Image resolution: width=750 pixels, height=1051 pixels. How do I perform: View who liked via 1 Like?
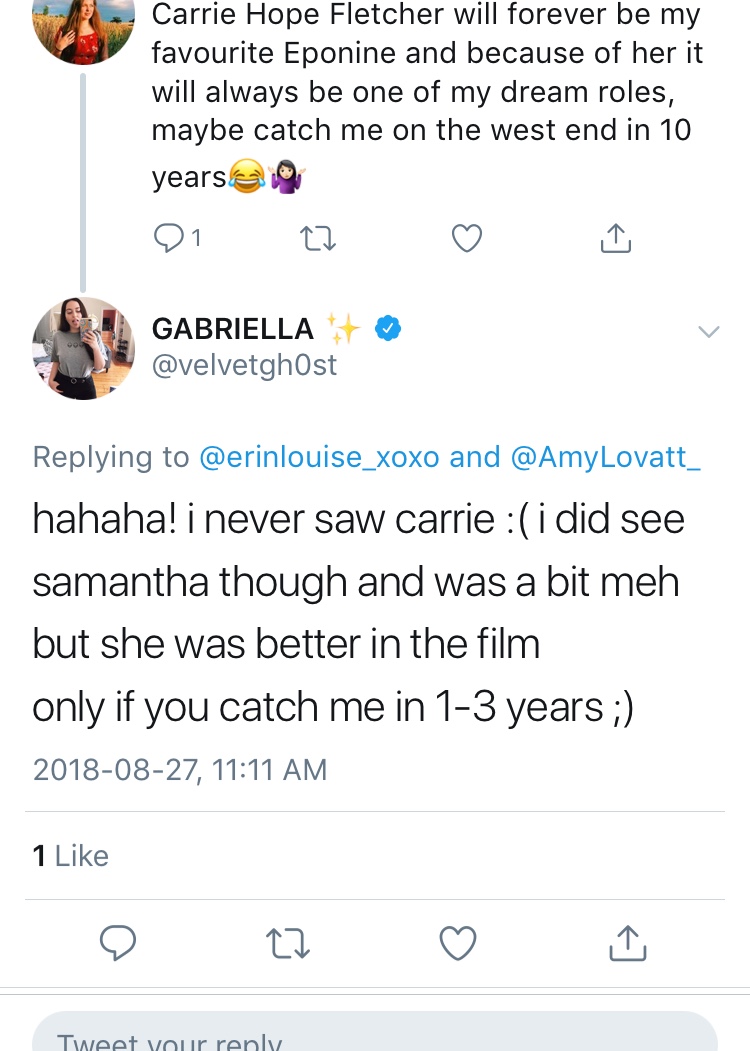click(x=71, y=856)
